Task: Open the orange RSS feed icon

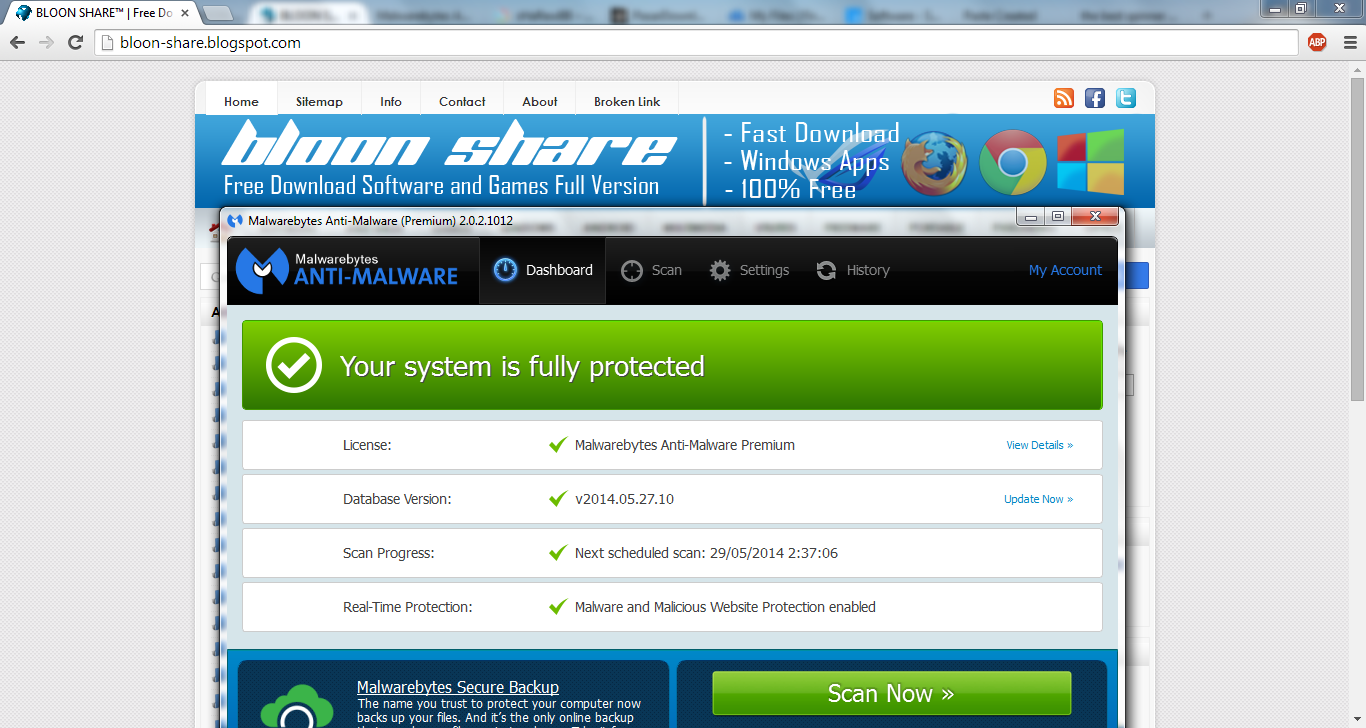Action: 1064,98
